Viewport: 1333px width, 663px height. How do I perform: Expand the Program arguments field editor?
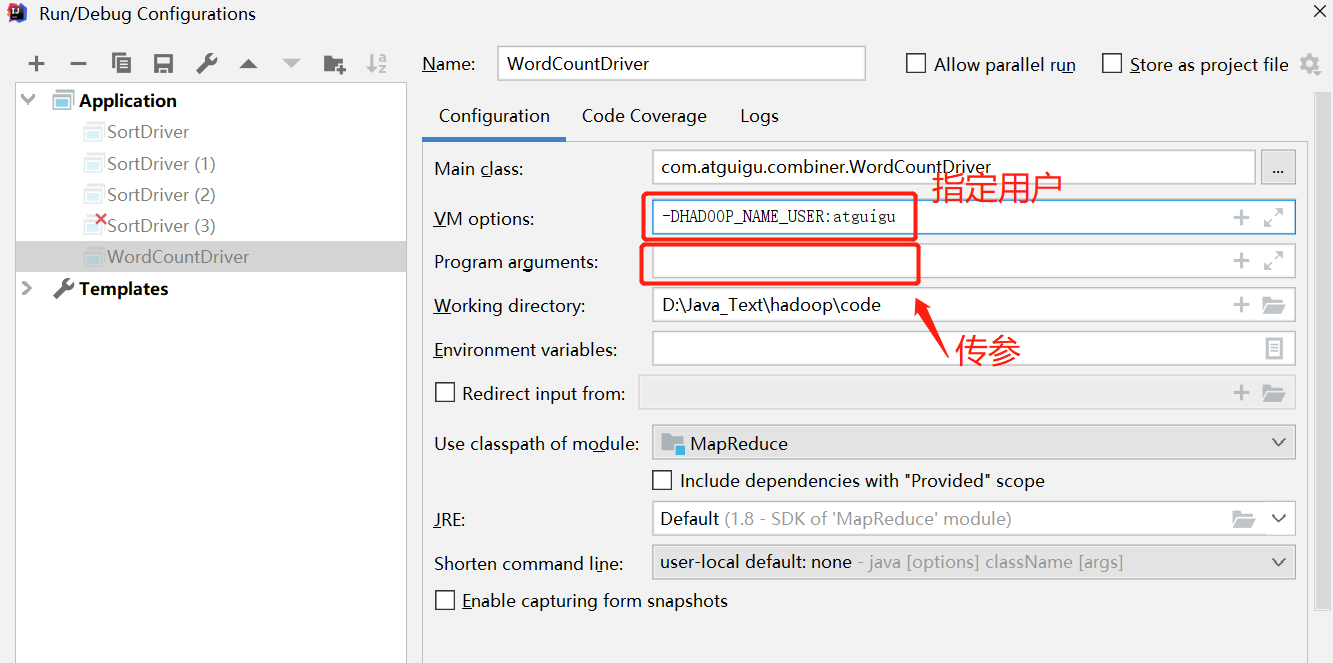1273,261
